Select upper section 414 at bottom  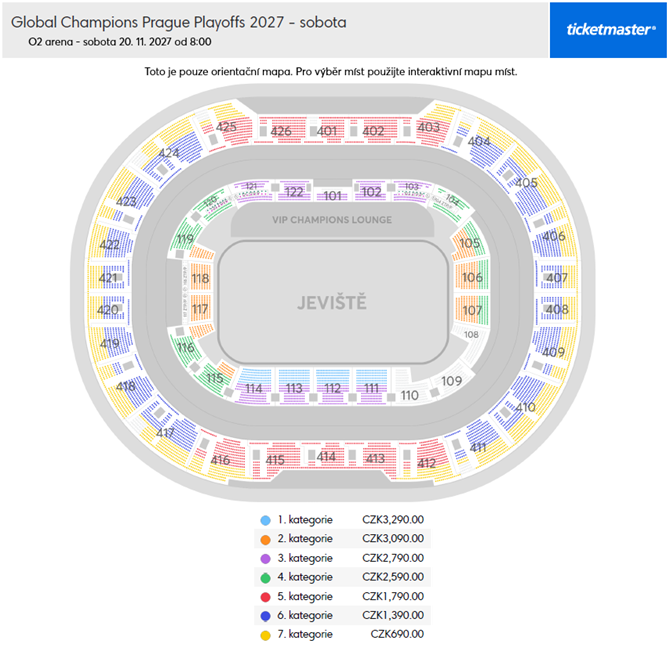[x=327, y=457]
